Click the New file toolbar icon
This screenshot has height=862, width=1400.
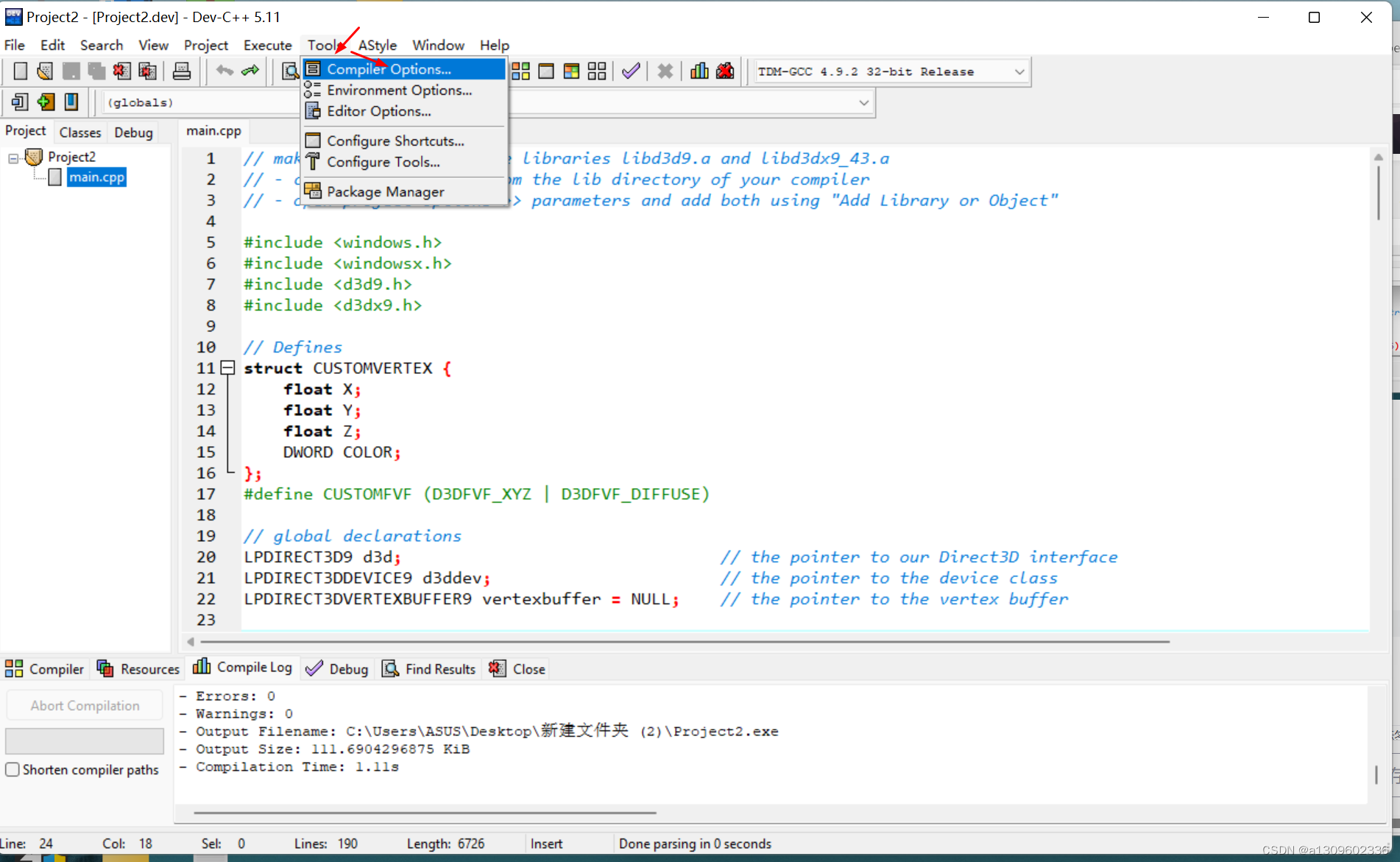21,71
